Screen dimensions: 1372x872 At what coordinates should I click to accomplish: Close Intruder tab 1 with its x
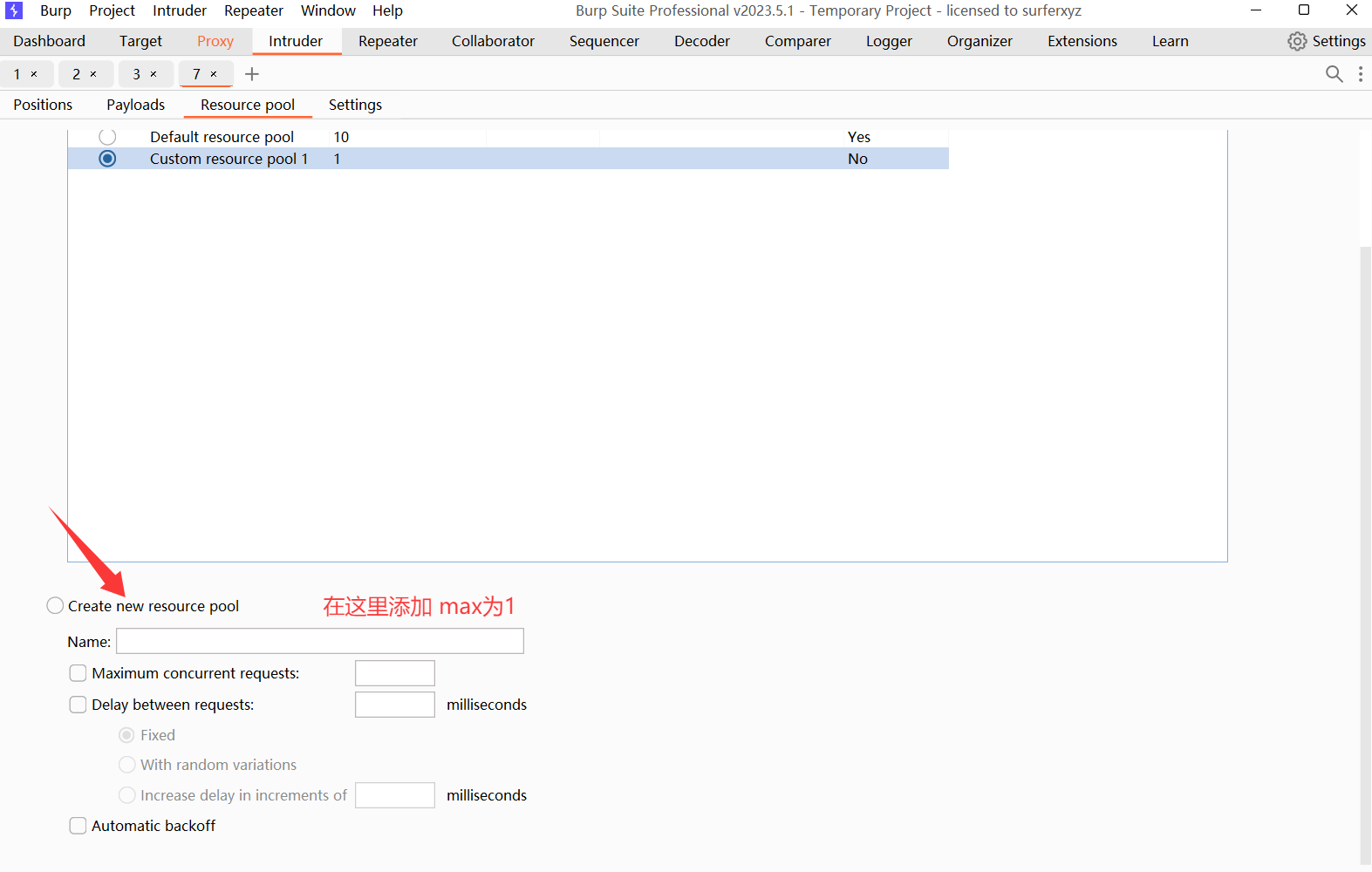tap(34, 74)
